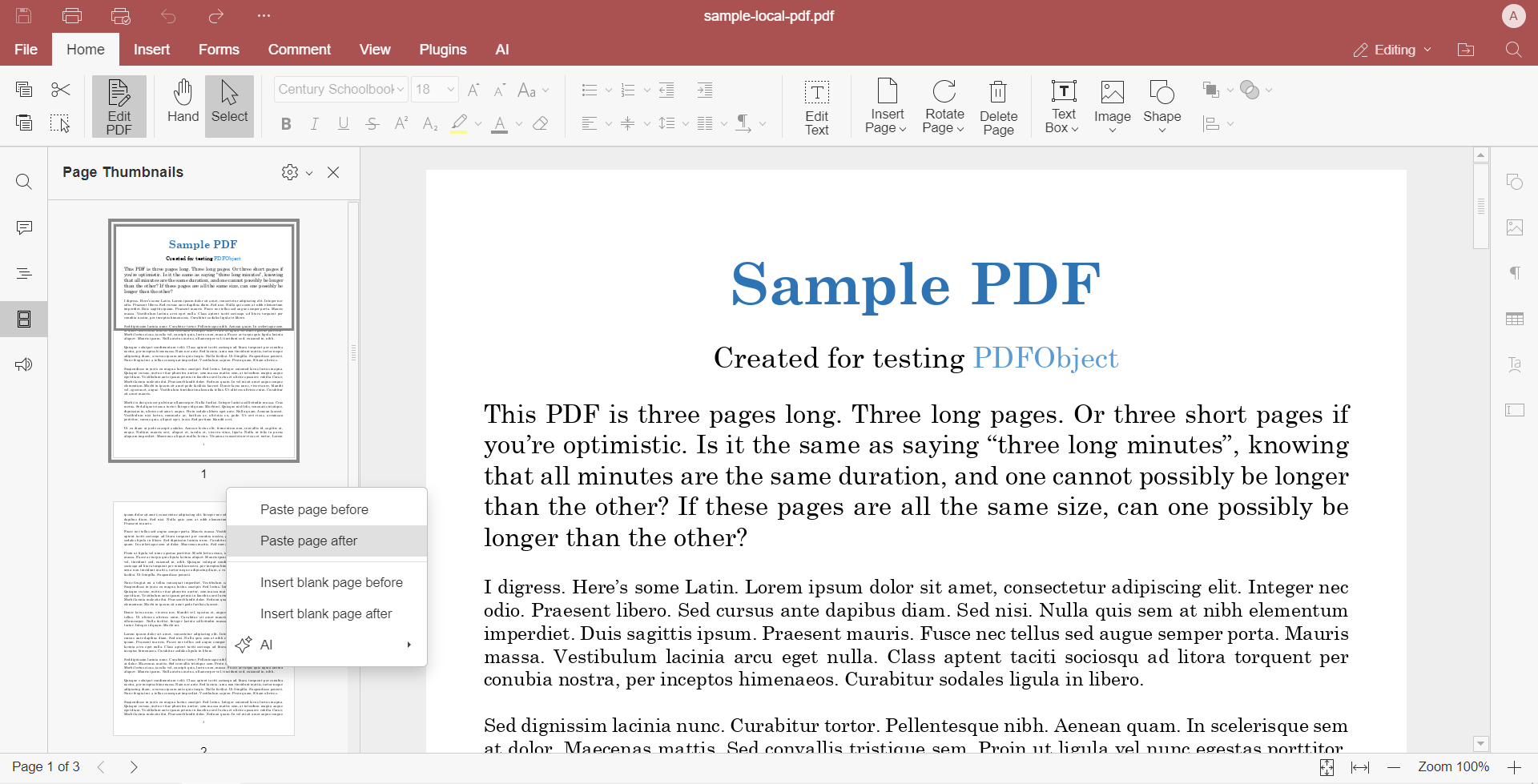Click the Image insert button
Screen dimensions: 1538x784
(x=1113, y=107)
